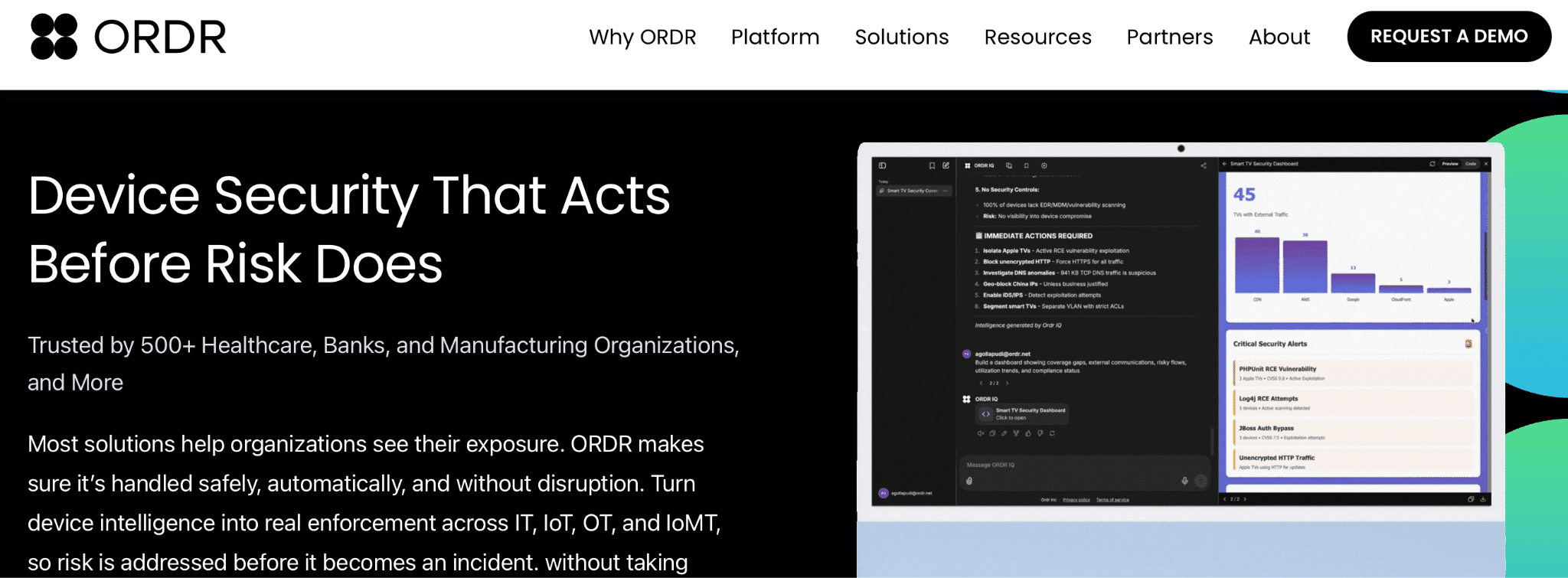Click the code brackets icon on artifact card

point(986,413)
